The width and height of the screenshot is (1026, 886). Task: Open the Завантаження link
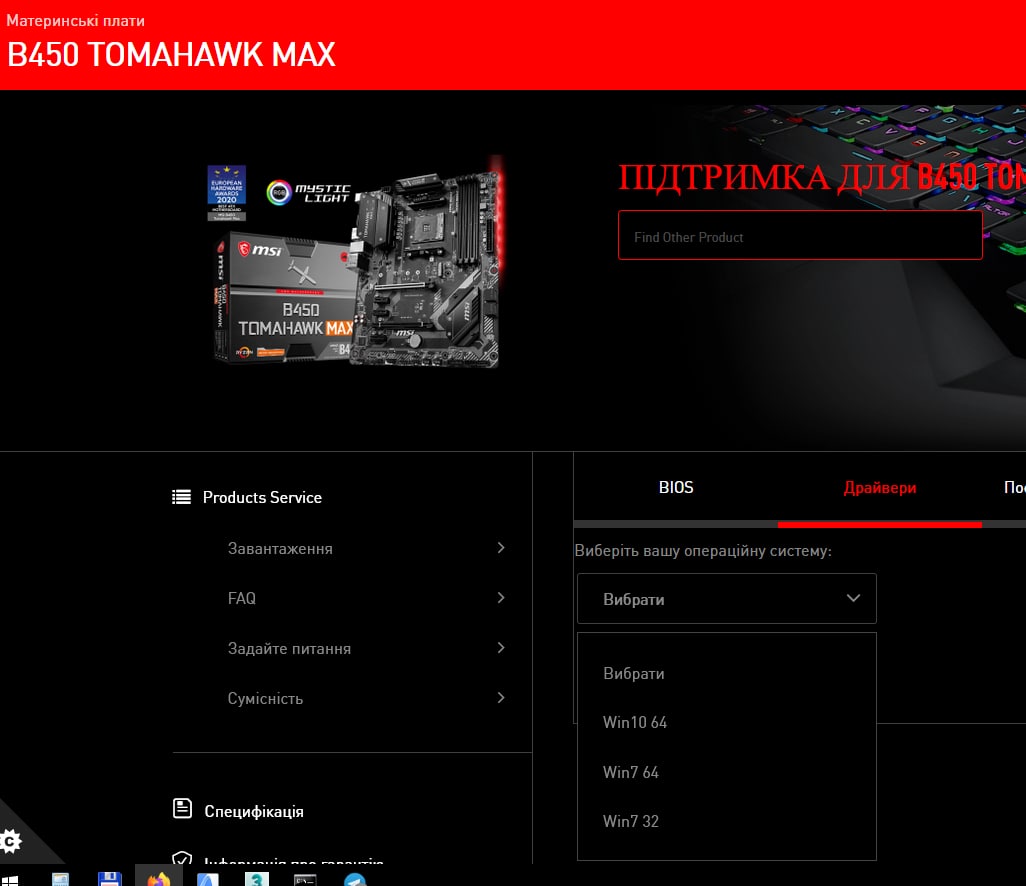[280, 548]
